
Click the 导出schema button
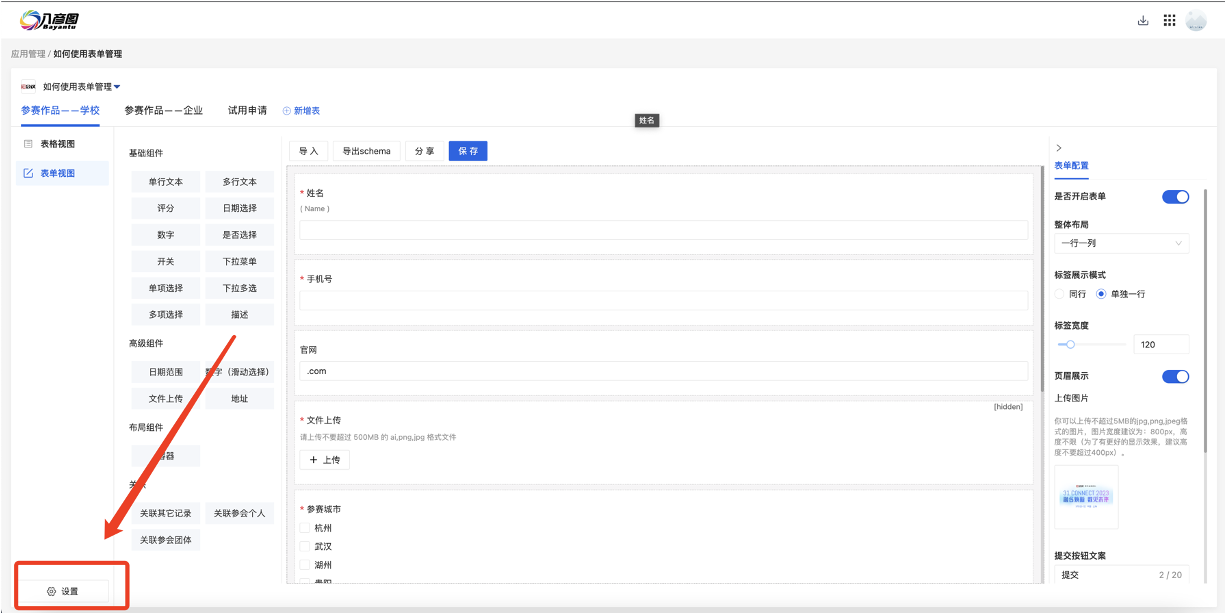(366, 151)
